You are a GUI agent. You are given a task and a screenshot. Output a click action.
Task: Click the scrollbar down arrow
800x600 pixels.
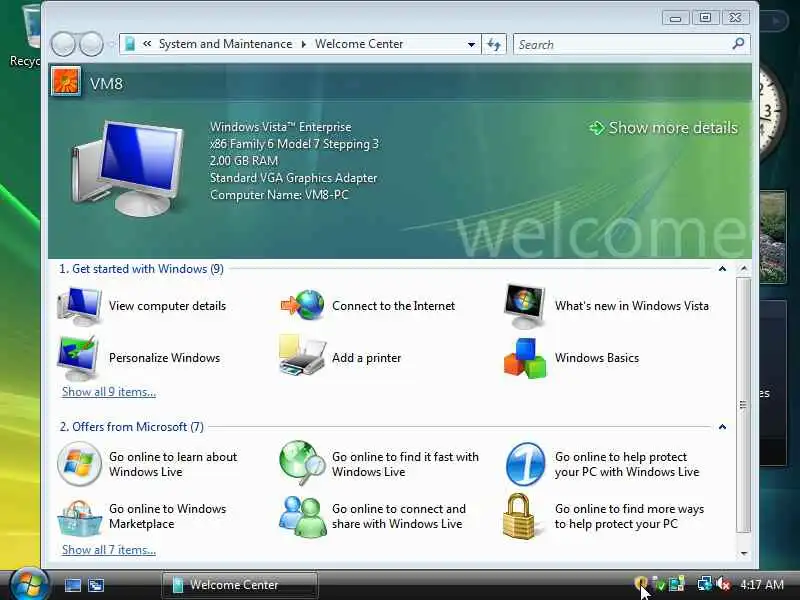click(744, 553)
